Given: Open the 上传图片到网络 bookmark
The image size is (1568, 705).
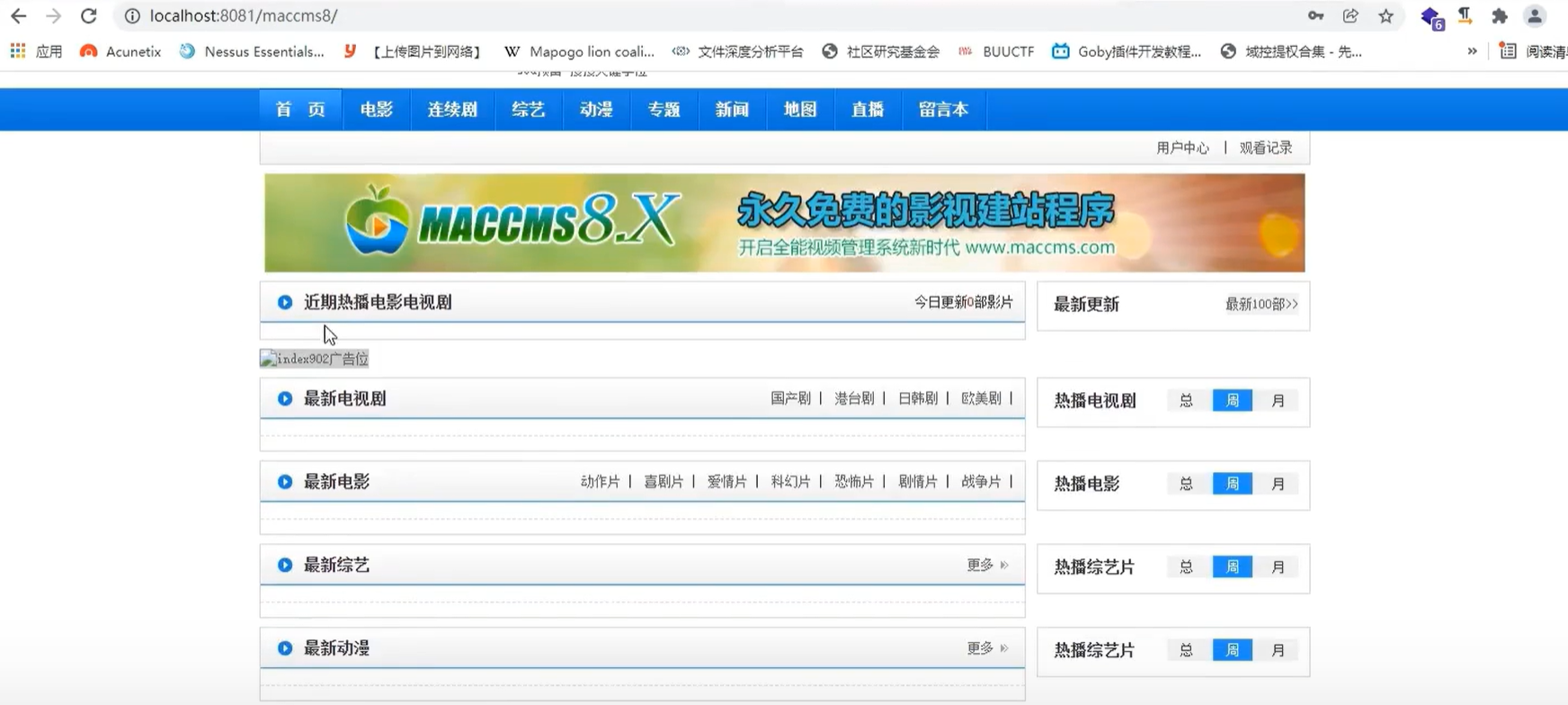Looking at the screenshot, I should click(x=413, y=51).
